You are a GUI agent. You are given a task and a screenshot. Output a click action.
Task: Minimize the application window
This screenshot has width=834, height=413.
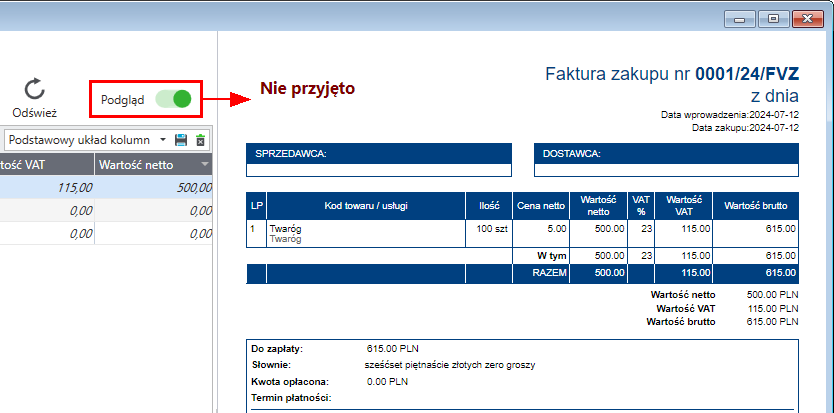(739, 18)
